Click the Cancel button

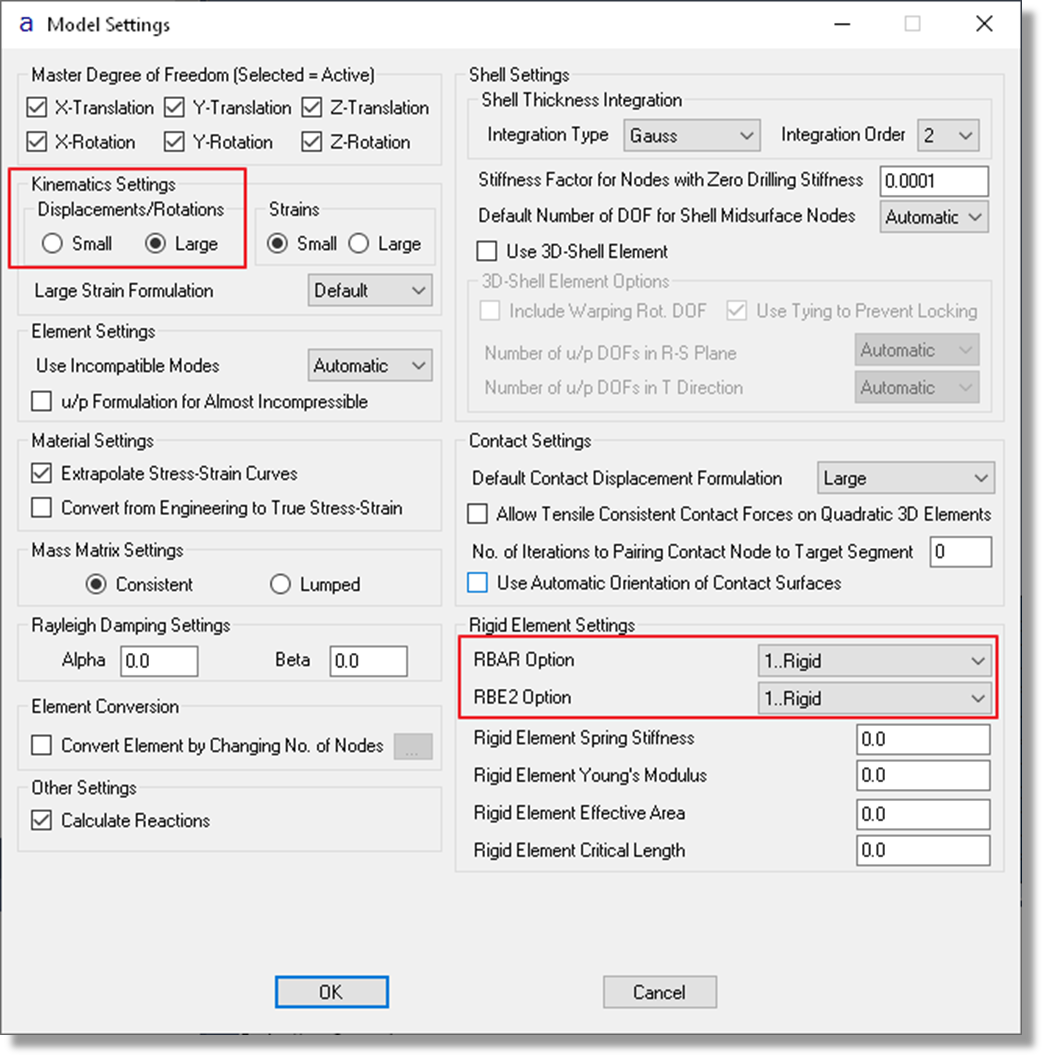tap(659, 992)
